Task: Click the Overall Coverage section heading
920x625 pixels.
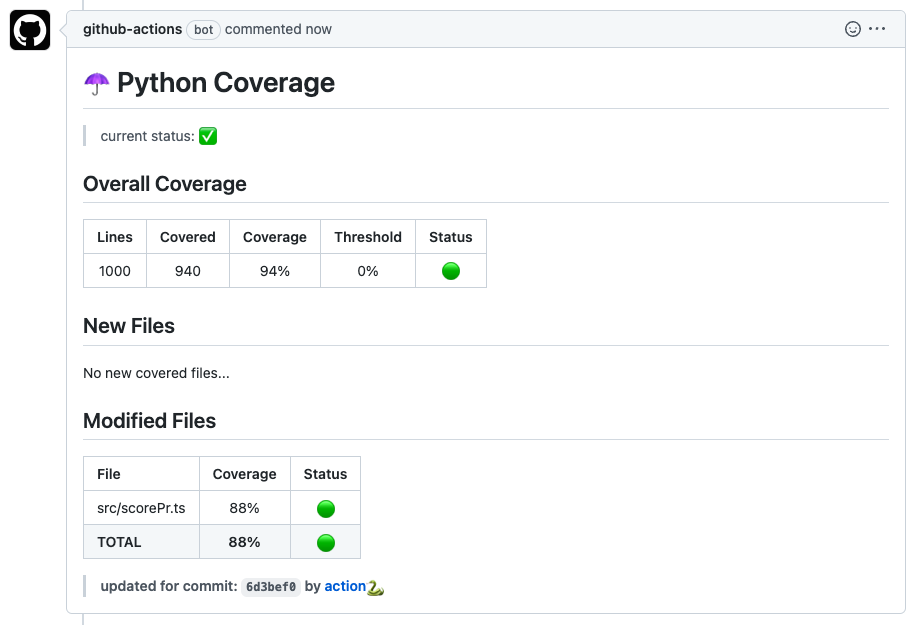Action: pyautogui.click(x=165, y=184)
